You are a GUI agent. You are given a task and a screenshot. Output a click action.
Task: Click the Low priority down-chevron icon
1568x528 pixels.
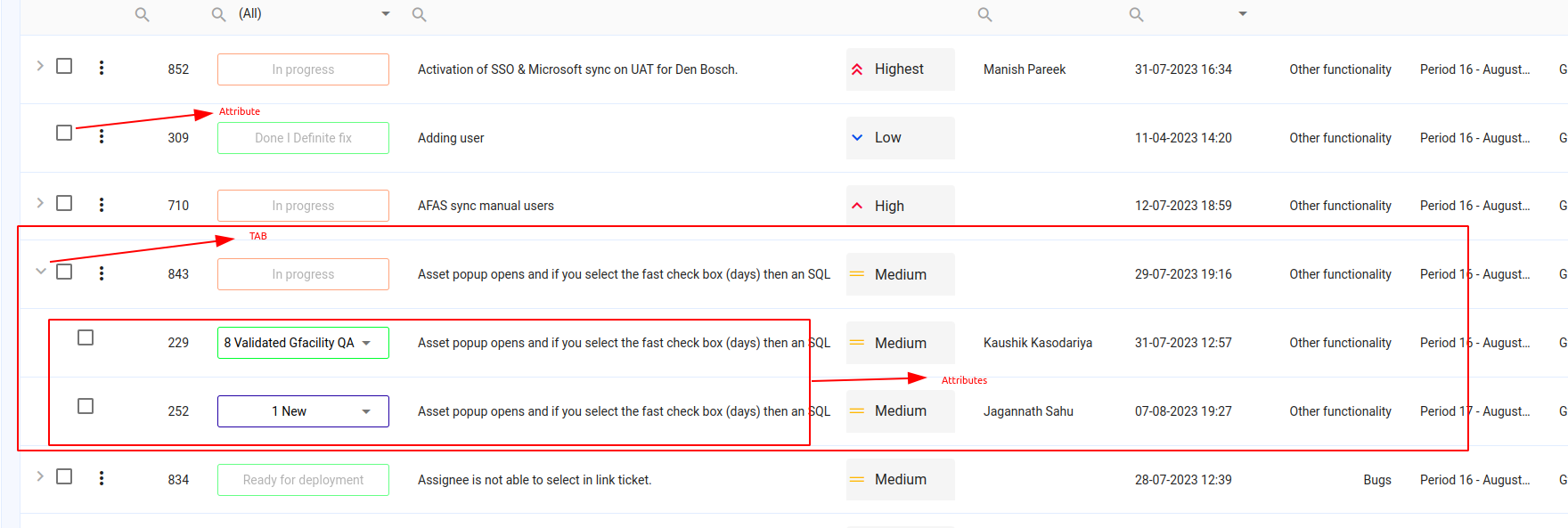coord(857,138)
